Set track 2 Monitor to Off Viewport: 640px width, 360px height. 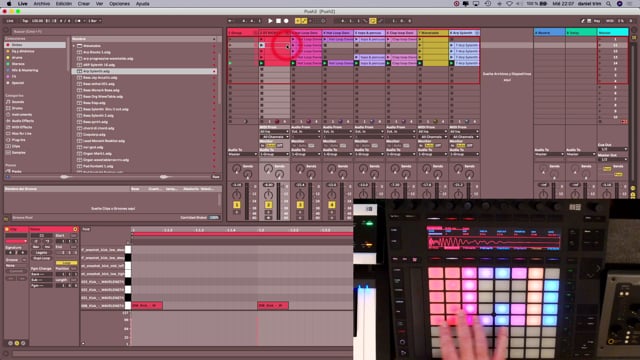click(280, 146)
